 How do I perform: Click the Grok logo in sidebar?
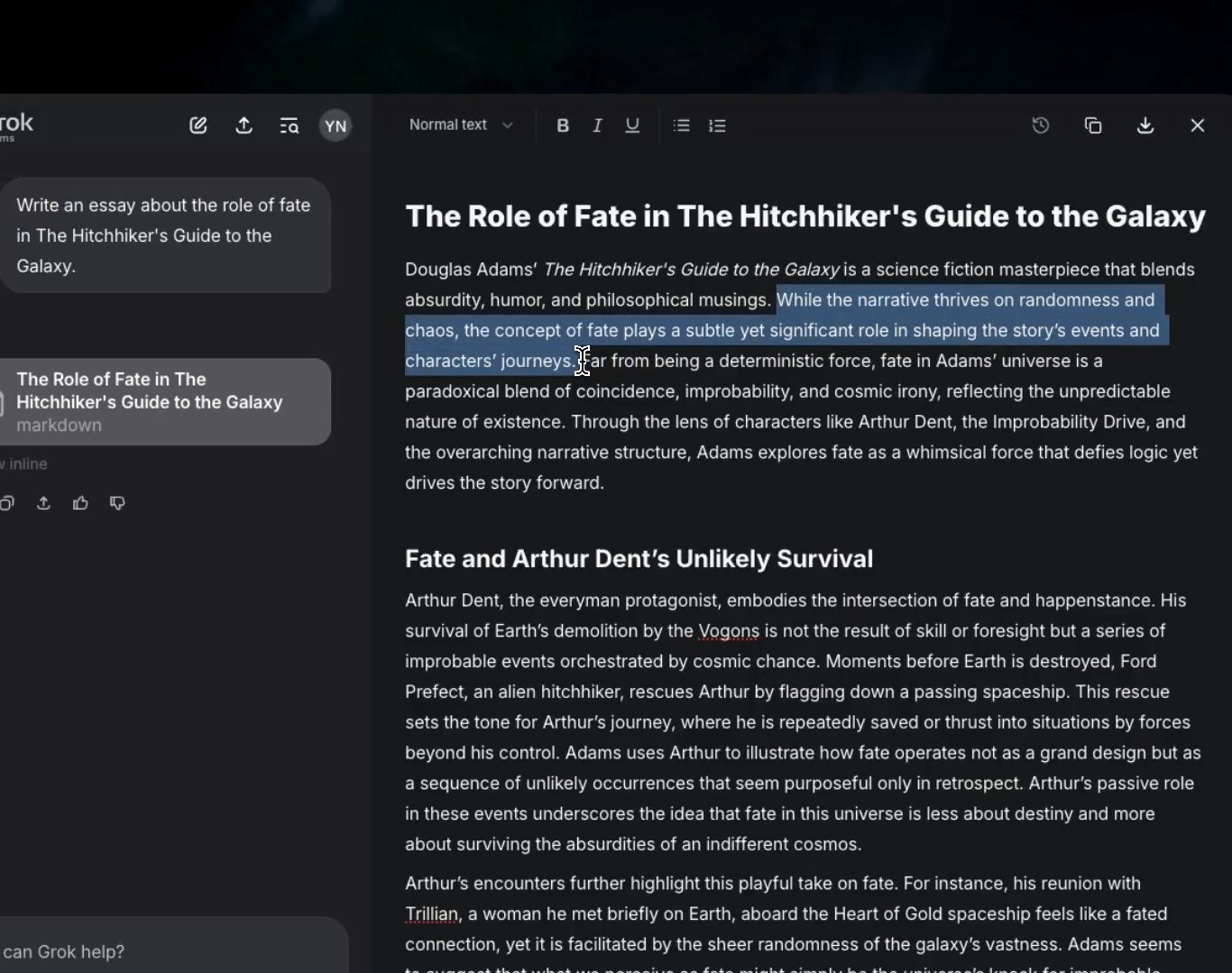click(x=16, y=124)
